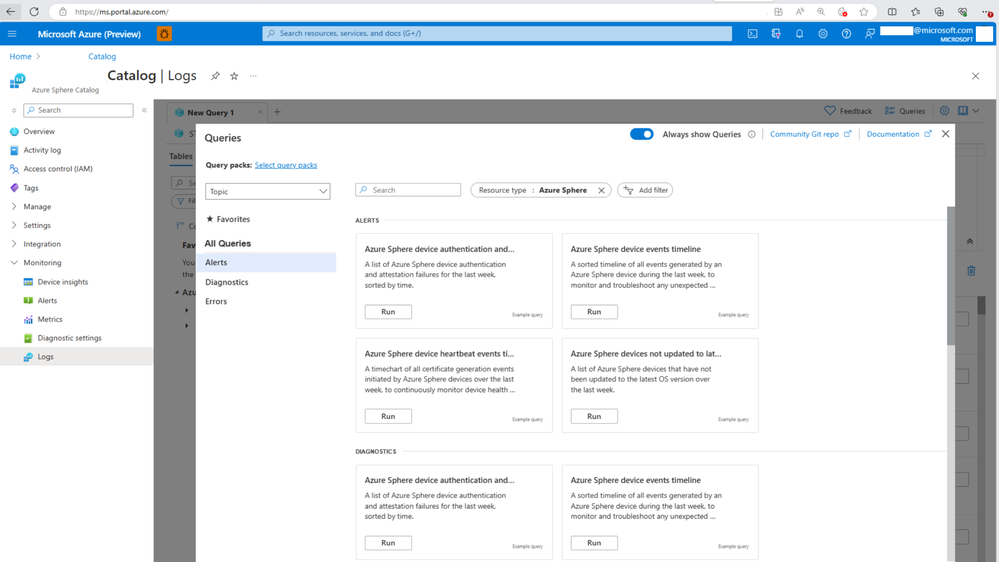Click the Azure global search bar

497,34
